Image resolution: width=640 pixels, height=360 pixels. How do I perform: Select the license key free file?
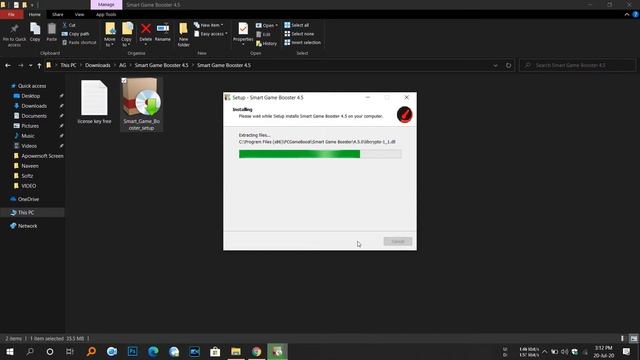94,102
